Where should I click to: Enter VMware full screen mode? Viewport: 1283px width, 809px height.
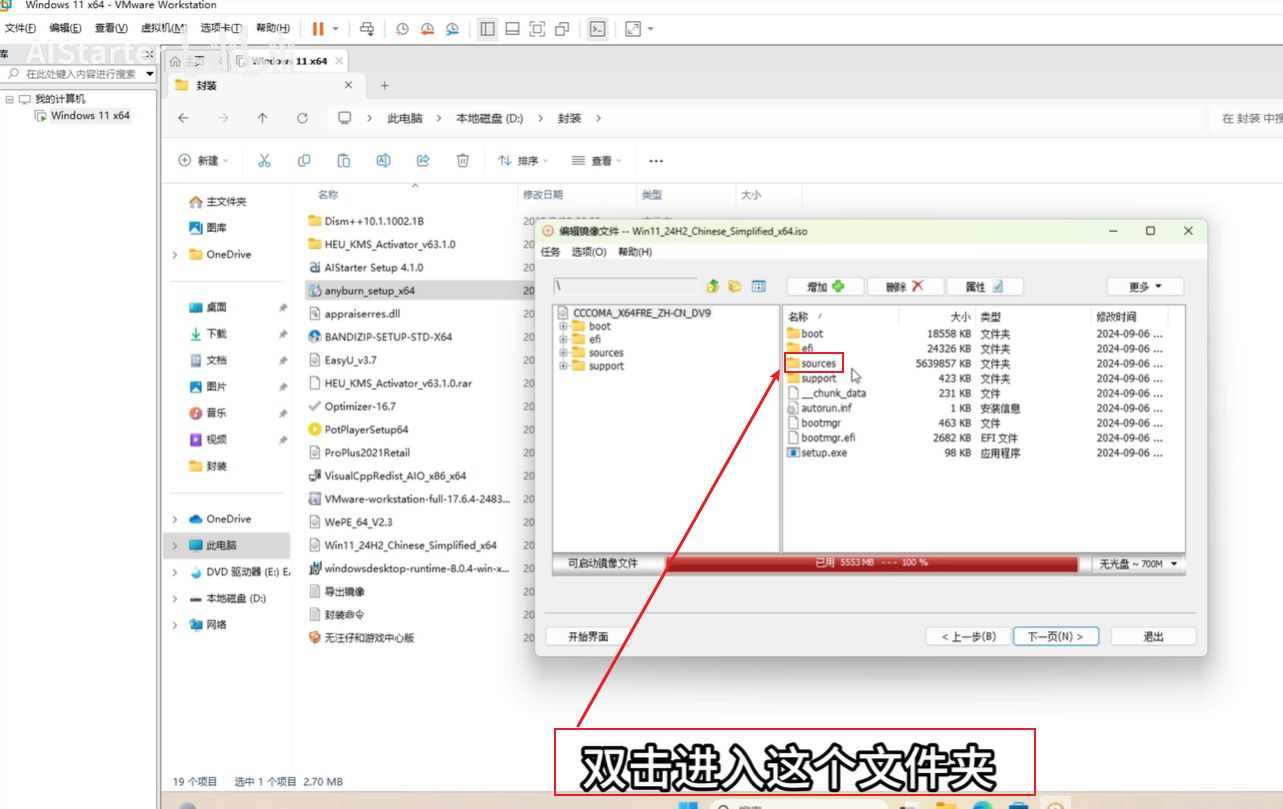(x=537, y=29)
